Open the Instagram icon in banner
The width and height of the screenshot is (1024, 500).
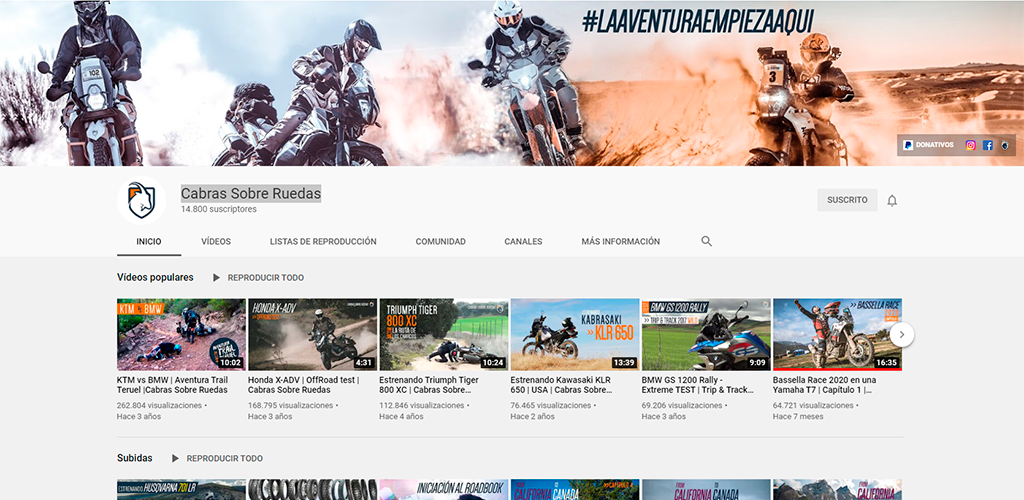(x=970, y=145)
